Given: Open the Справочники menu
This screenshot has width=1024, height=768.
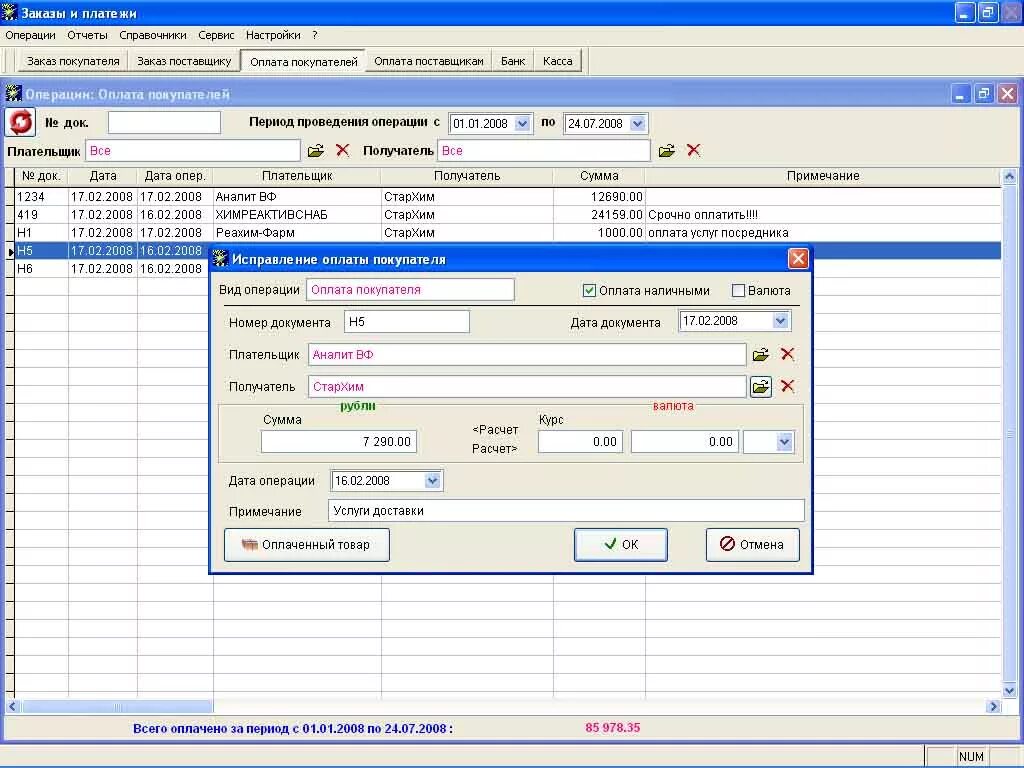Looking at the screenshot, I should click(153, 35).
